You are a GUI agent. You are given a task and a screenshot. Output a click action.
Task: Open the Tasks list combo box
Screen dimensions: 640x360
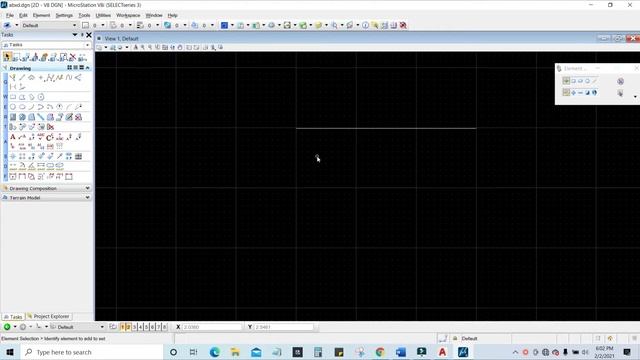[46, 45]
